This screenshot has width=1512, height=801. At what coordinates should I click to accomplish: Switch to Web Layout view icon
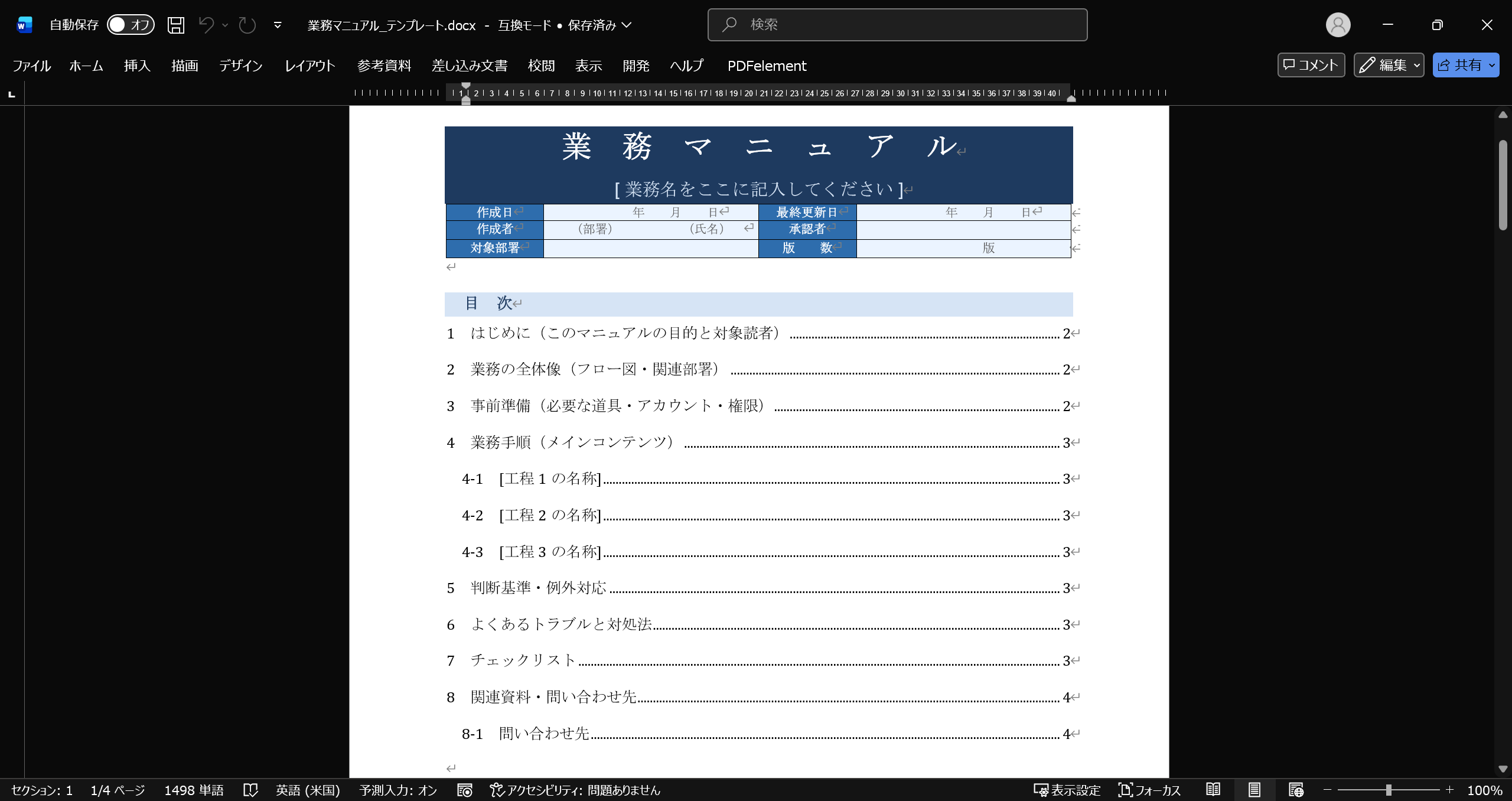[1296, 790]
